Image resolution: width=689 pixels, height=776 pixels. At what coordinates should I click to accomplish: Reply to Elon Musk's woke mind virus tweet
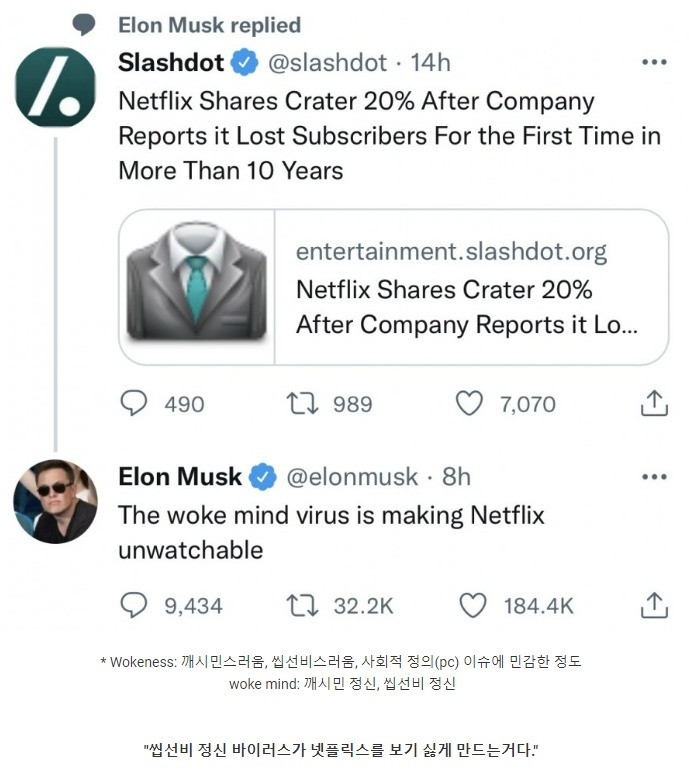134,605
